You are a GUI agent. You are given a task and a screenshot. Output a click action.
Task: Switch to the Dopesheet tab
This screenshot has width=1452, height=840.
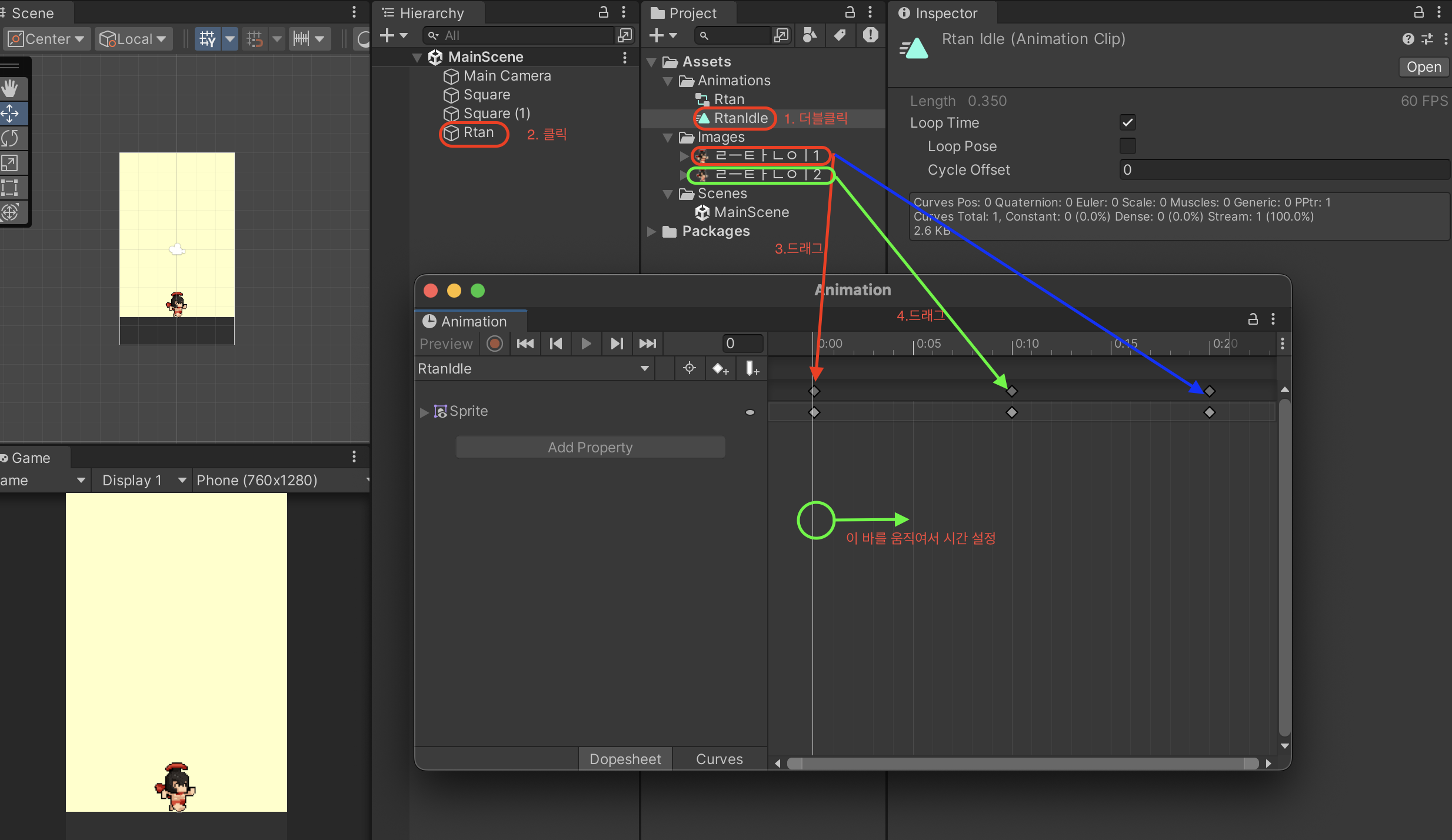(625, 759)
